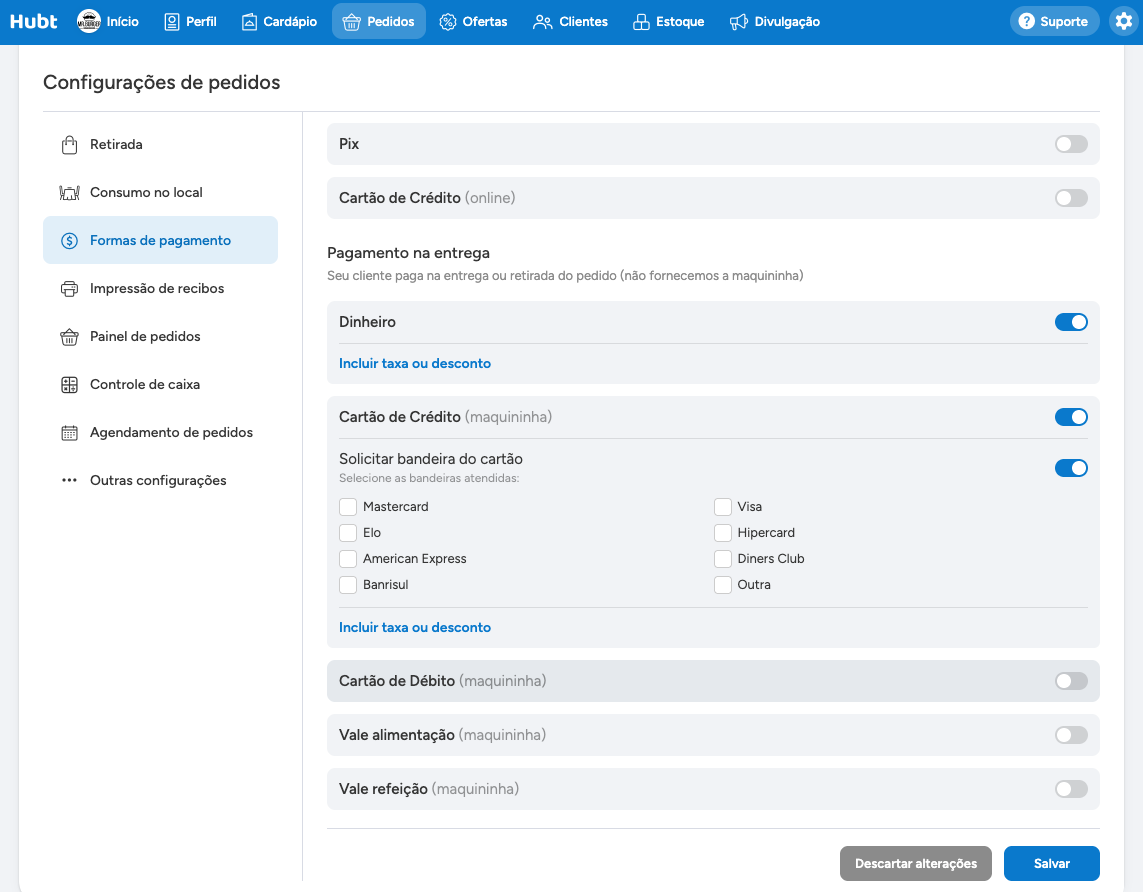Enable Cartão de Crédito (online) toggle
The image size is (1143, 892).
pos(1071,198)
